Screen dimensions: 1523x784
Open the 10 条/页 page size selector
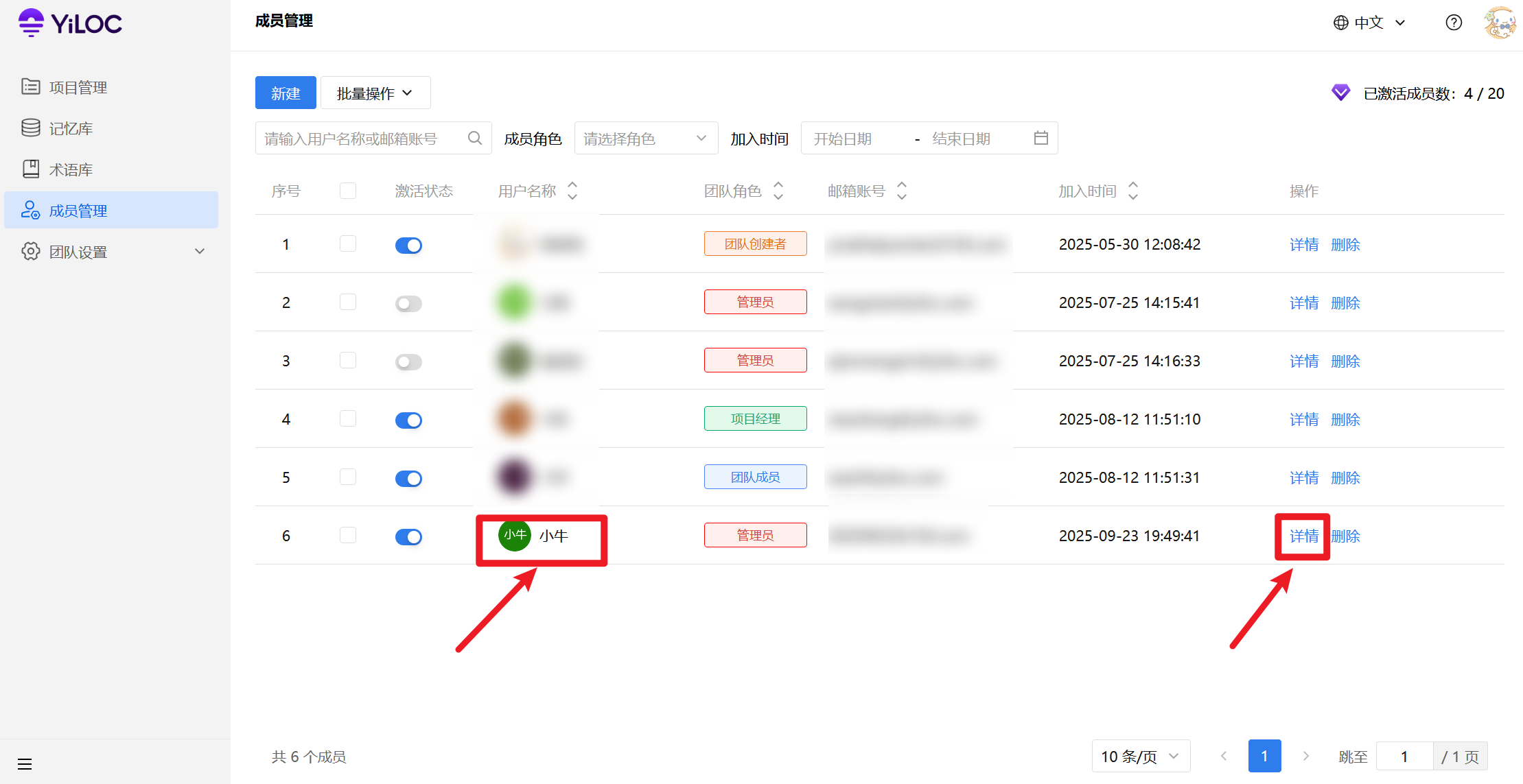coord(1140,757)
